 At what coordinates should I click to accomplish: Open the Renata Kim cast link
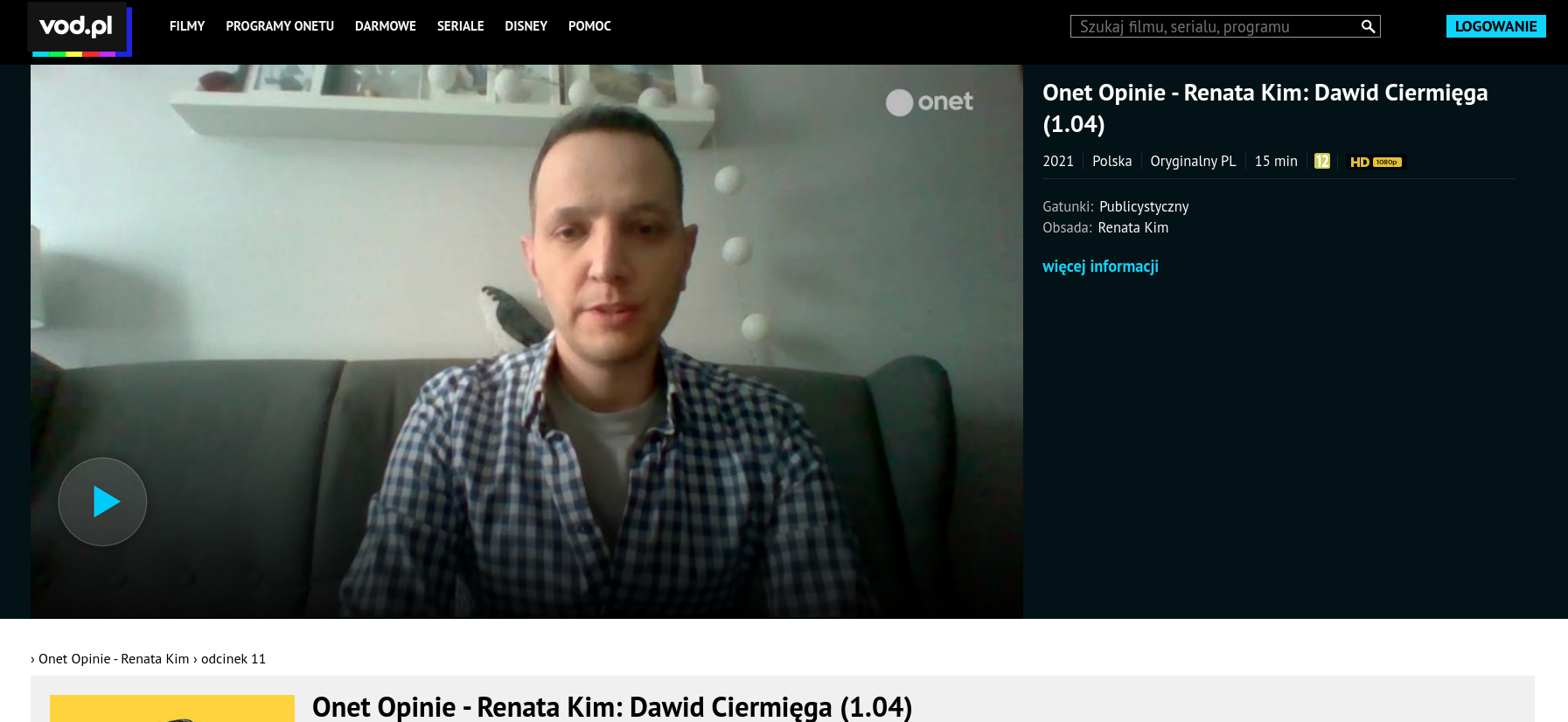(x=1133, y=227)
